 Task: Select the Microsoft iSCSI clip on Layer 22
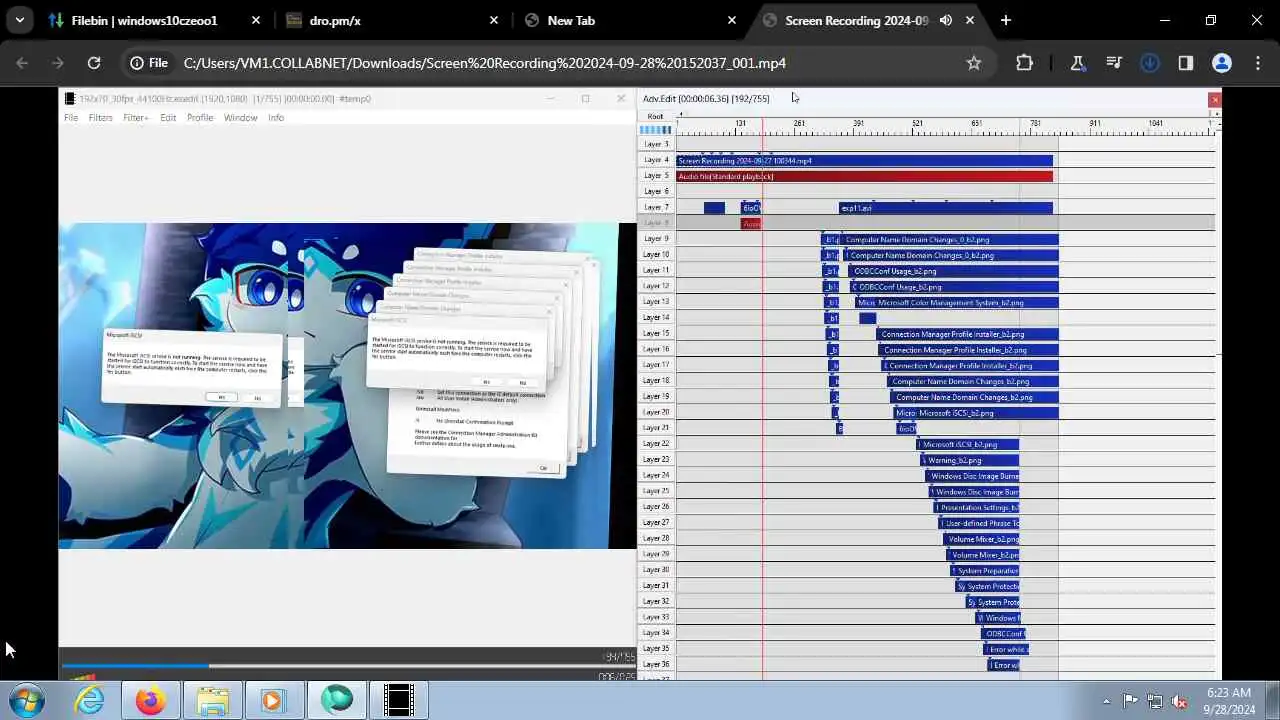(x=968, y=445)
